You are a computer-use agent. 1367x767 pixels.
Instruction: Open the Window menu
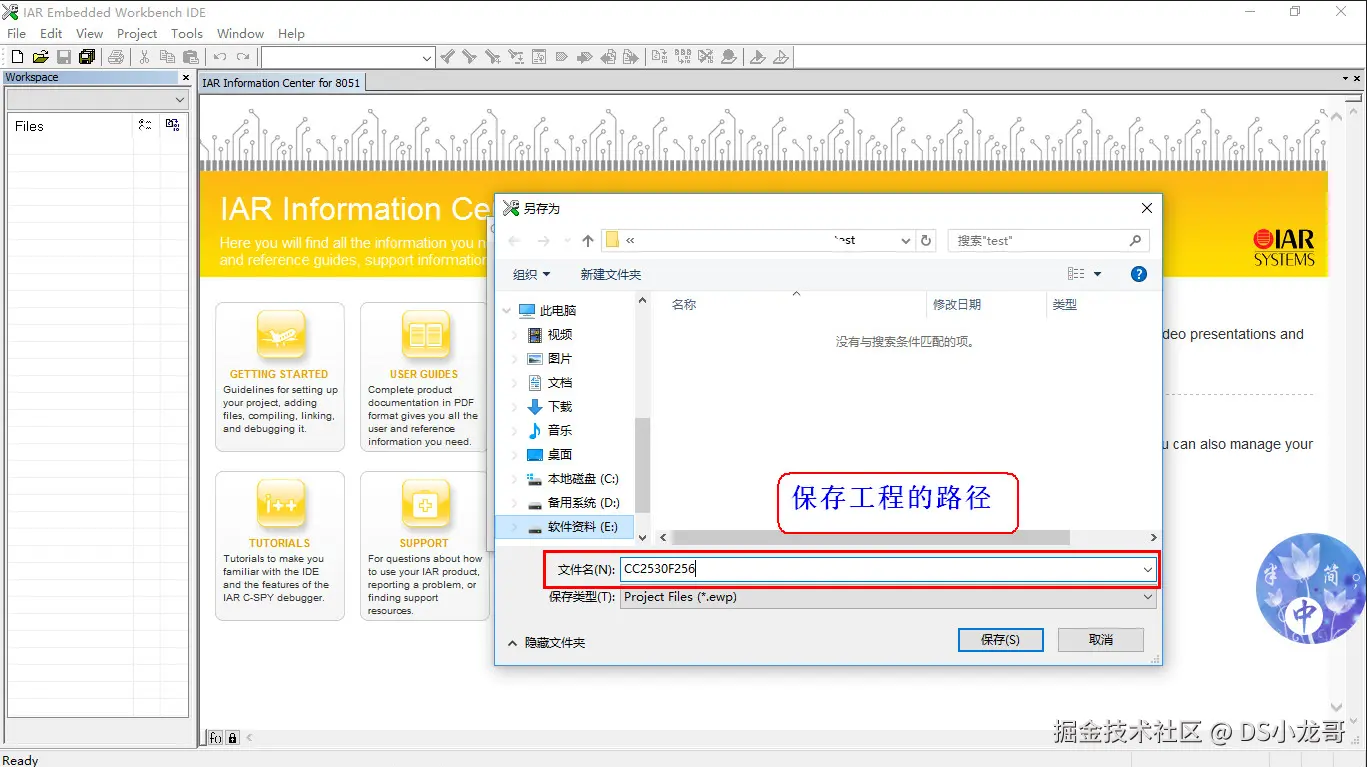[x=240, y=33]
